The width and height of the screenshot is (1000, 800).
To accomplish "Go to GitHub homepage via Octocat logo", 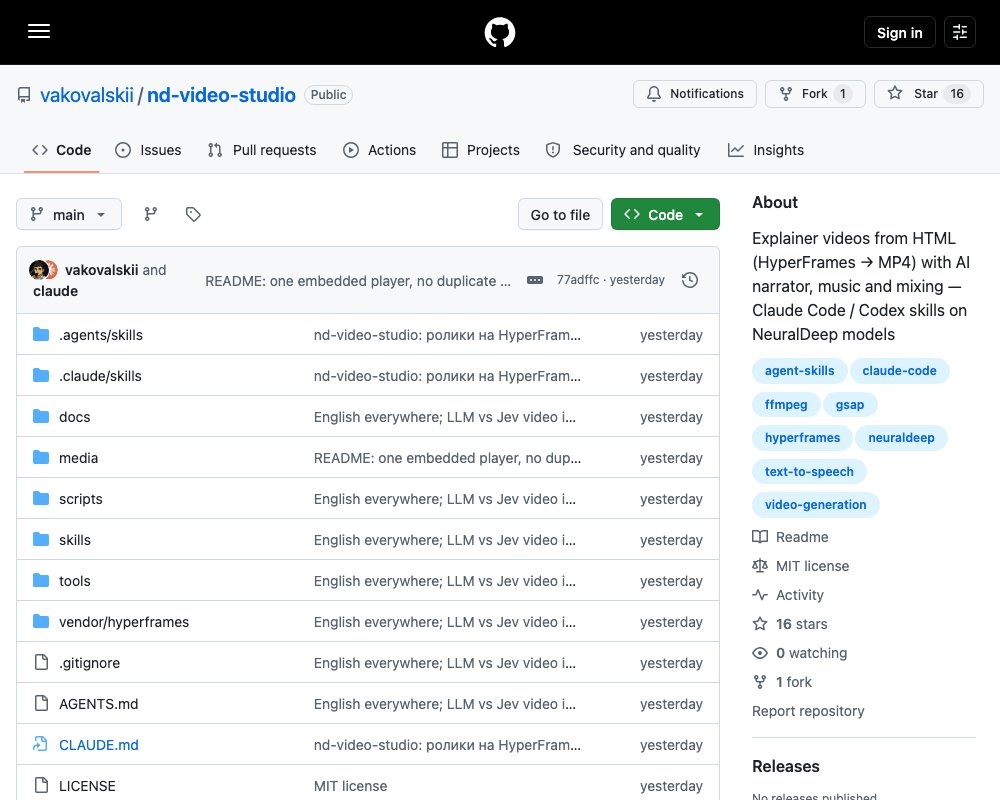I will (x=500, y=32).
